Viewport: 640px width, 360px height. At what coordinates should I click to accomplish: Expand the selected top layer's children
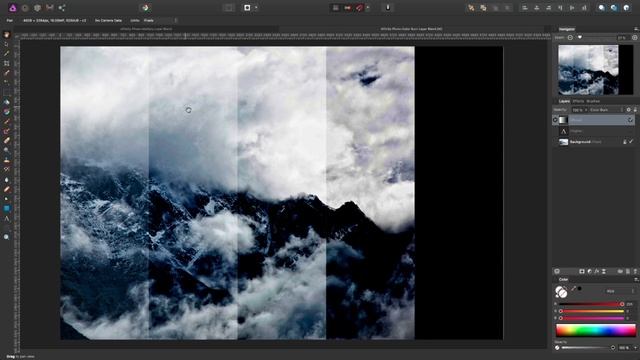[555, 120]
